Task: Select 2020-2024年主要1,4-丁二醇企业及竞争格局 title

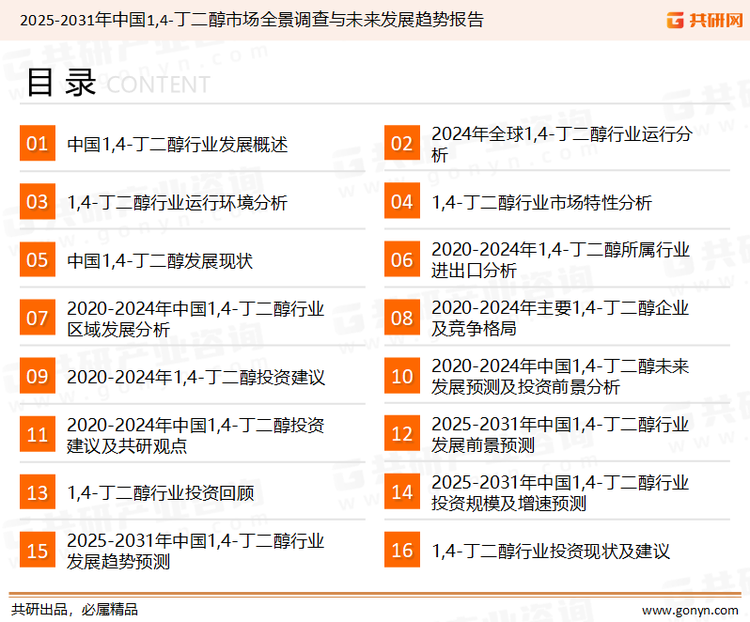Action: (x=560, y=318)
